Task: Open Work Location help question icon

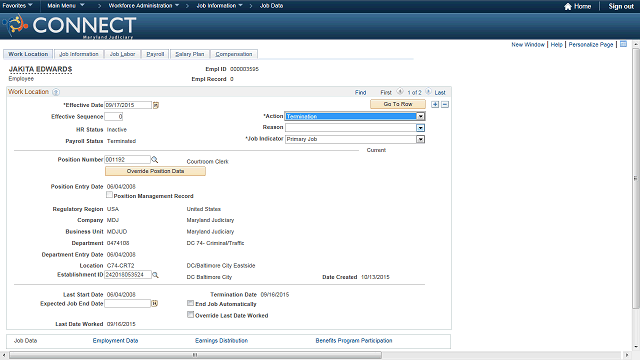Action: click(x=56, y=92)
